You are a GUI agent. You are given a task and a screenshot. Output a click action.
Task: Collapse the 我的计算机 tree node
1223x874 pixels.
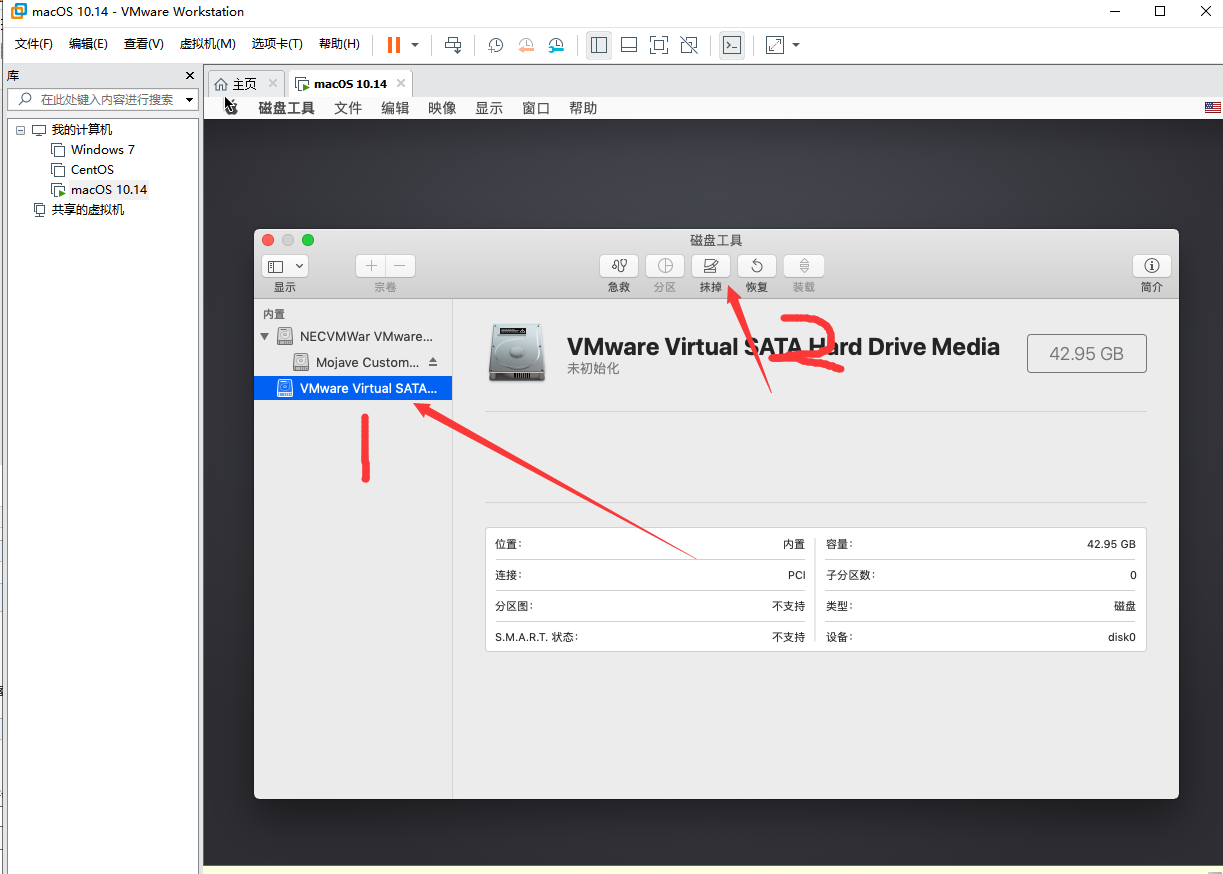pyautogui.click(x=20, y=130)
